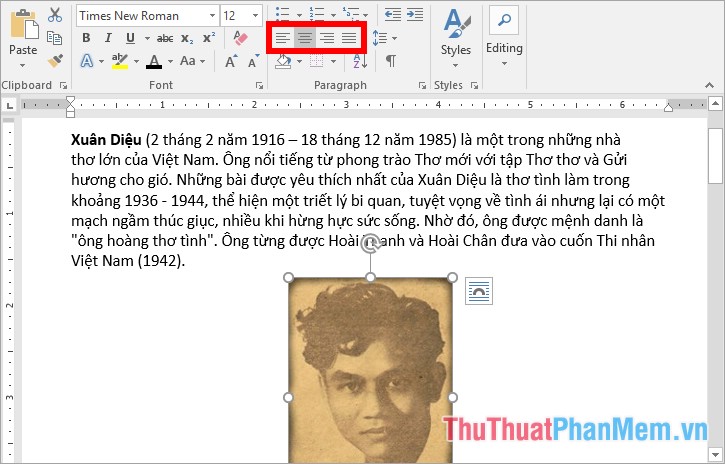Click the Clear All Formatting eraser icon

coord(241,38)
